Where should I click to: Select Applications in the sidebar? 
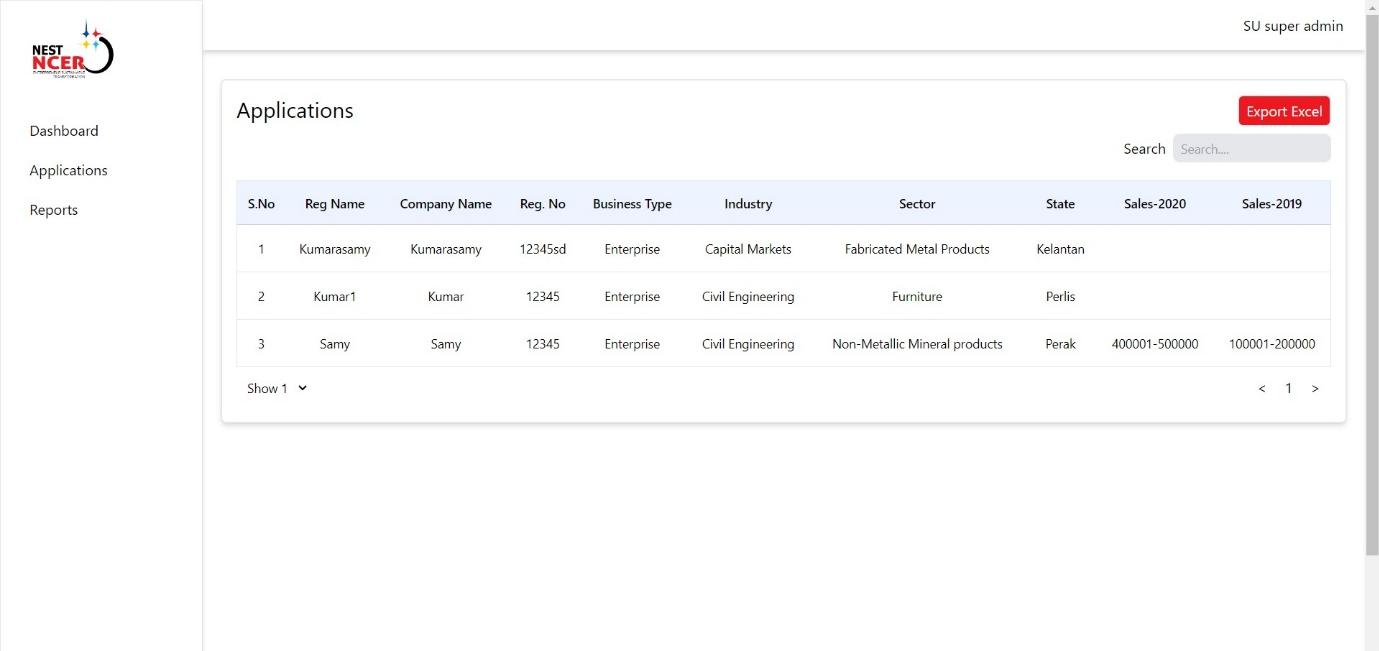coord(68,171)
